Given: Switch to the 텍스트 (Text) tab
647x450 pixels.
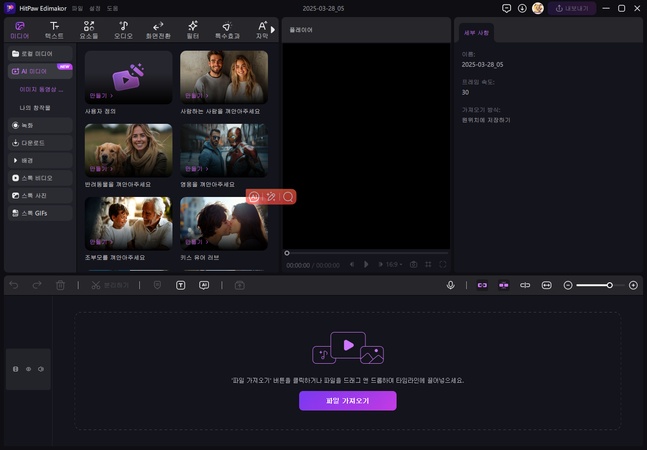Looking at the screenshot, I should pyautogui.click(x=54, y=29).
